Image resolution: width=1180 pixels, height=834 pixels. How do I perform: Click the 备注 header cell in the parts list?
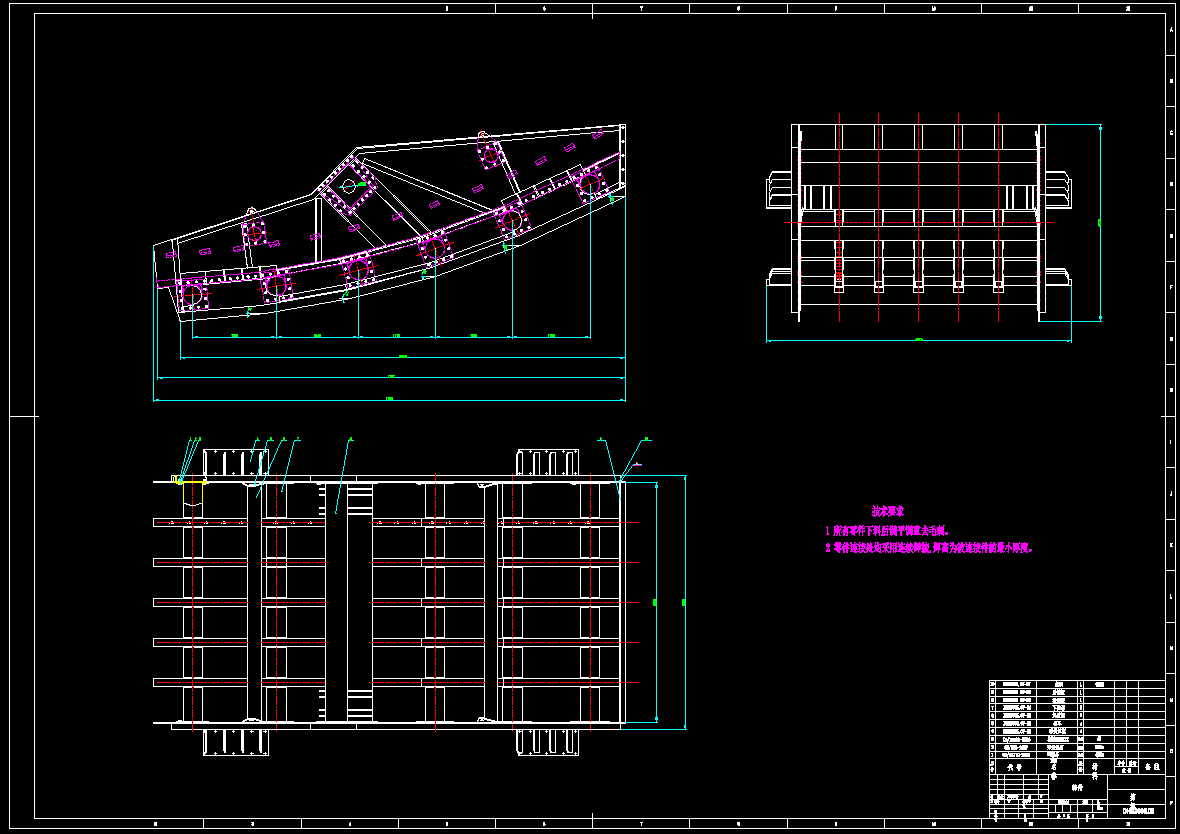(x=1152, y=766)
